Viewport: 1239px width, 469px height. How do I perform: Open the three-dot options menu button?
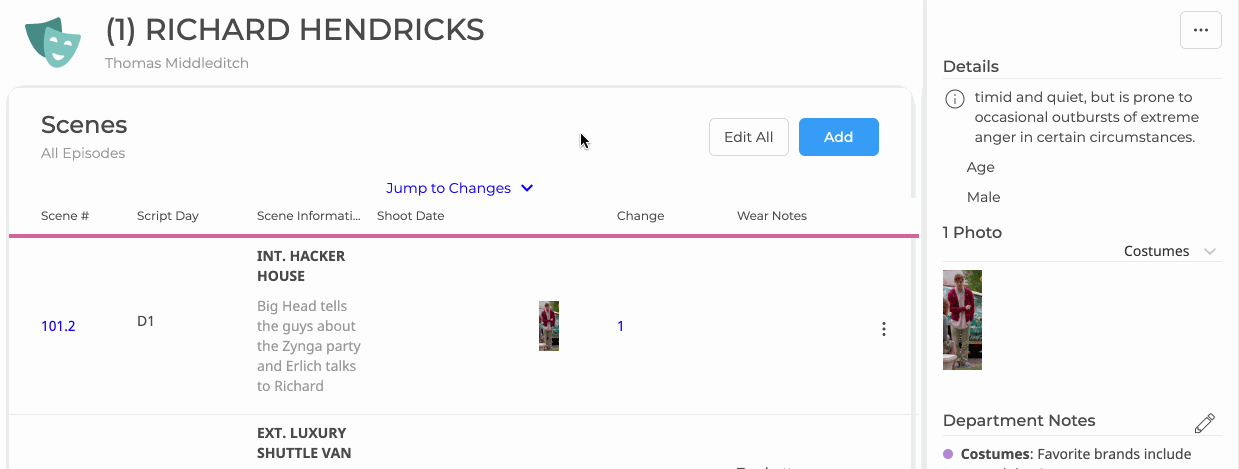1201,30
